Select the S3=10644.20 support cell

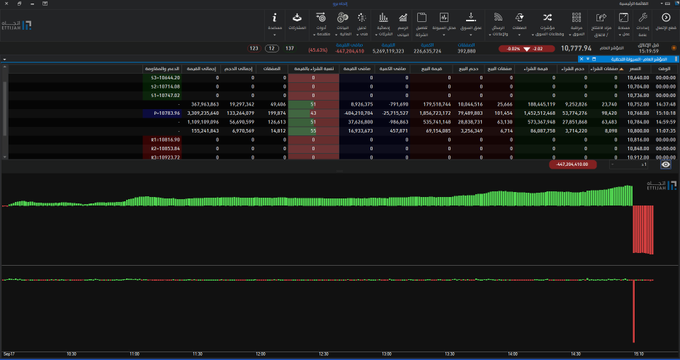coord(162,78)
